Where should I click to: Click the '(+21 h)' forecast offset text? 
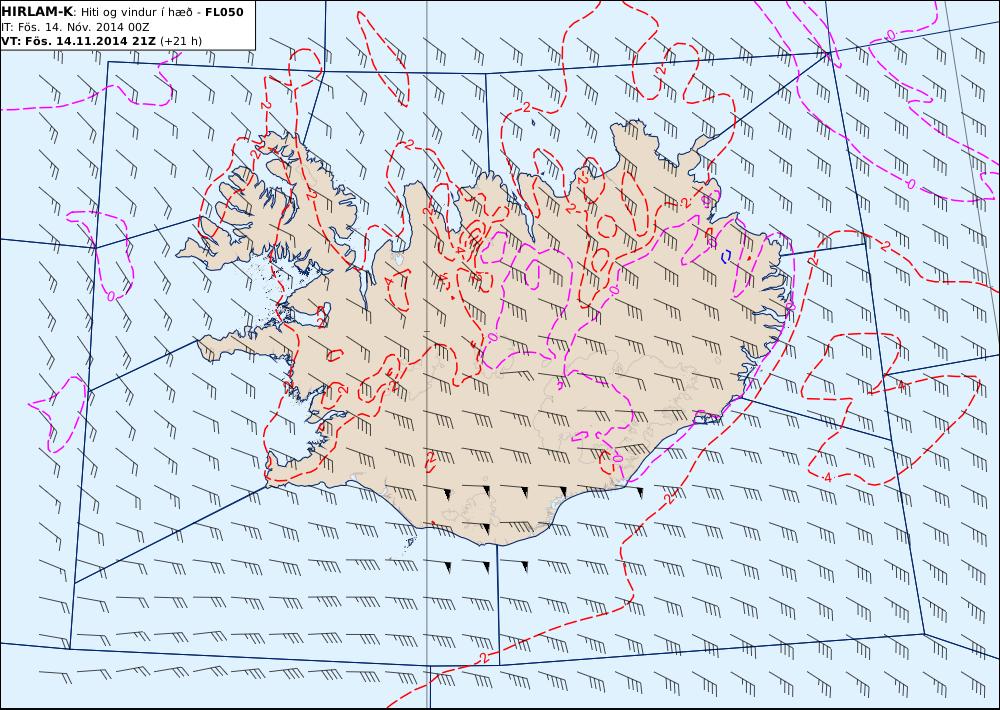[x=180, y=41]
